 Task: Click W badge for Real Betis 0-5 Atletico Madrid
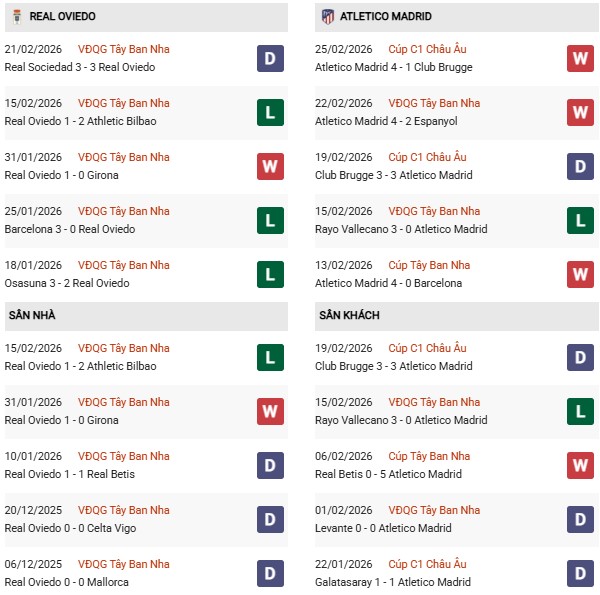pos(581,466)
